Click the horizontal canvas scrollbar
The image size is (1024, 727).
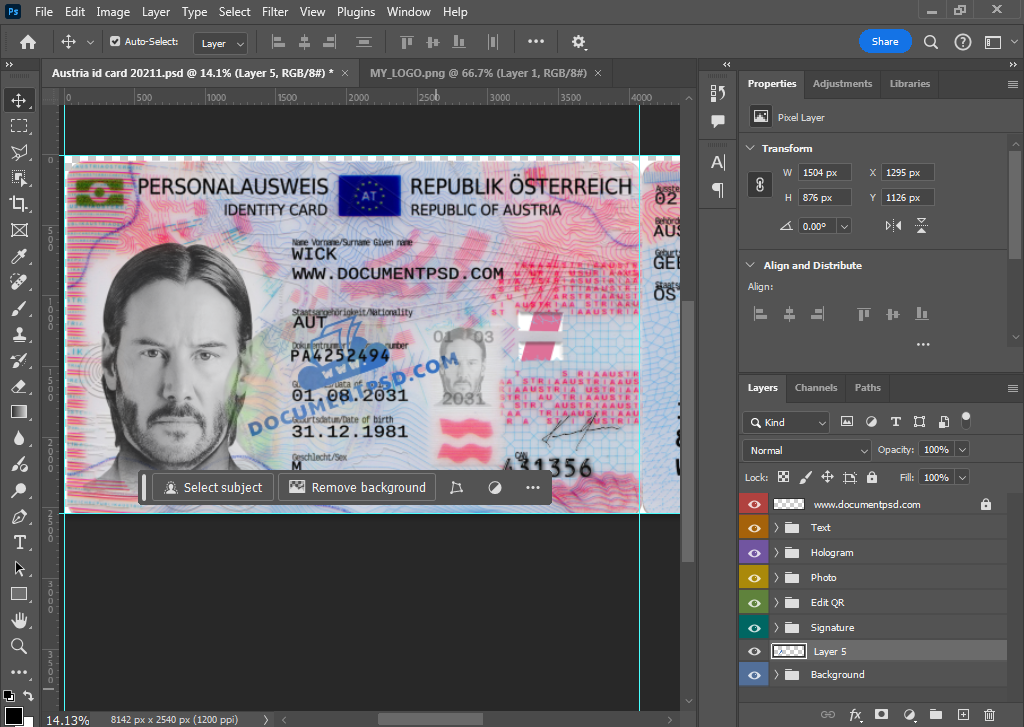coord(430,719)
